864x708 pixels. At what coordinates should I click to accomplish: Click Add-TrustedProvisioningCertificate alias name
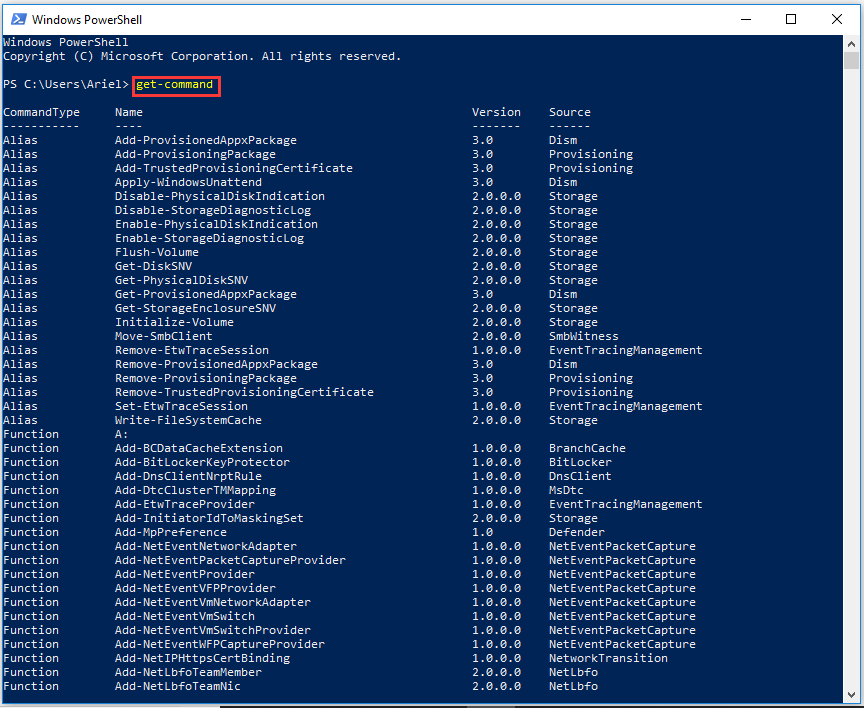pos(234,168)
